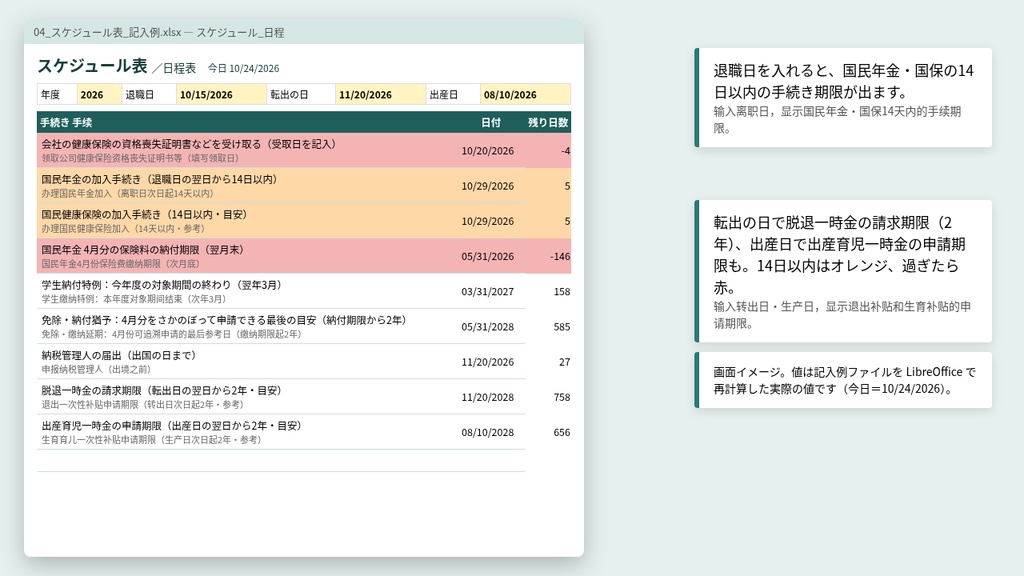
Task: Click the 転出の日 value 11/20/2026
Action: pos(381,95)
